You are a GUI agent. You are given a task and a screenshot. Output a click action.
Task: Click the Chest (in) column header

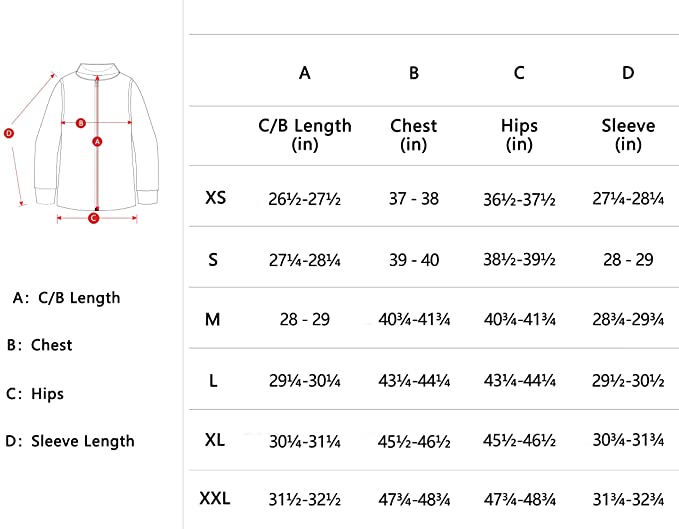(414, 135)
